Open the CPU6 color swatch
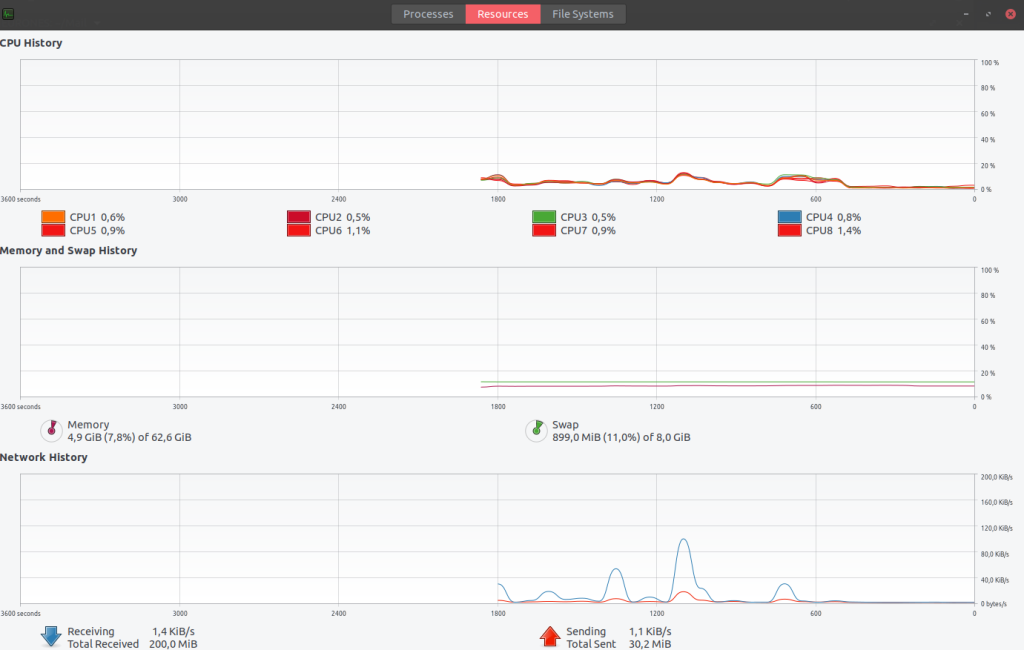Viewport: 1024px width, 650px height. (299, 231)
